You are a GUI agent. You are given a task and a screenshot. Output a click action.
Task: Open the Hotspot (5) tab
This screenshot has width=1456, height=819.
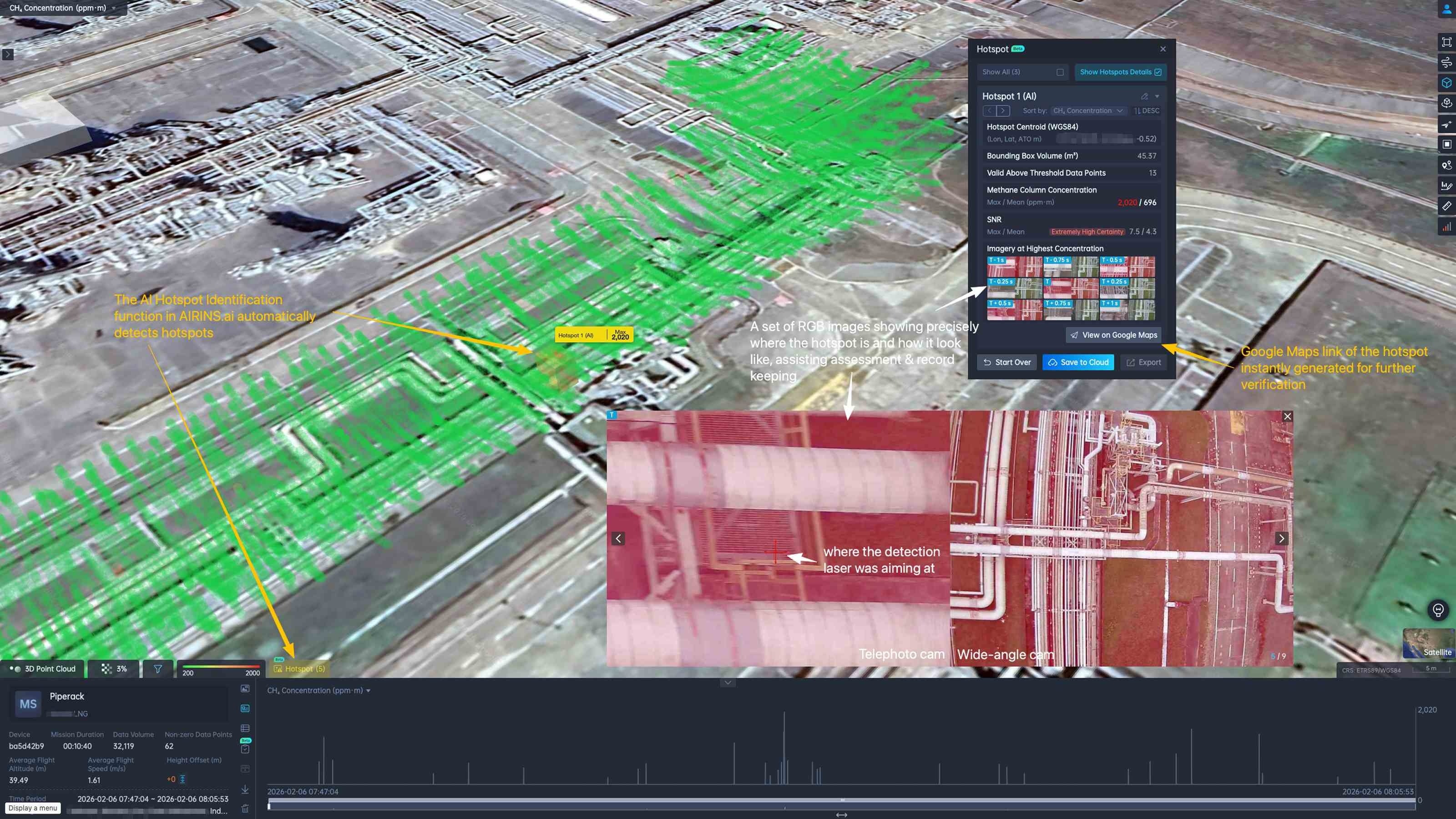click(299, 669)
